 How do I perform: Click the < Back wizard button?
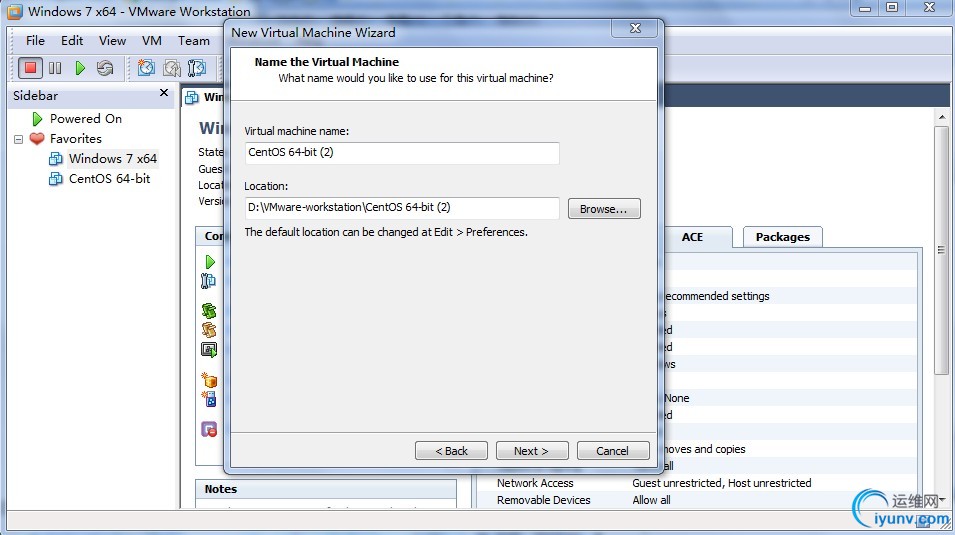451,451
